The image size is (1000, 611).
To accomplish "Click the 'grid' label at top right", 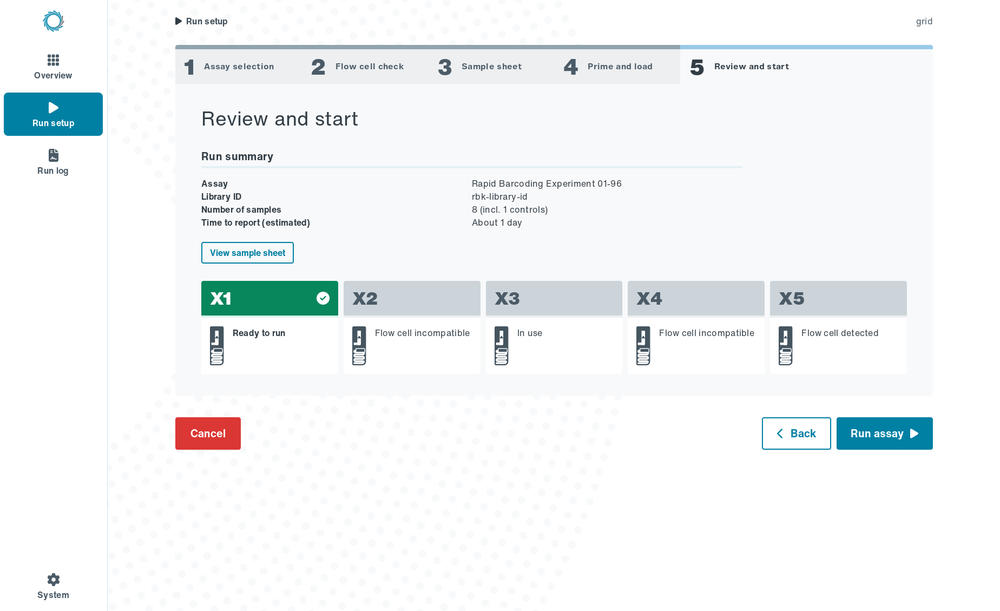I will coord(923,21).
